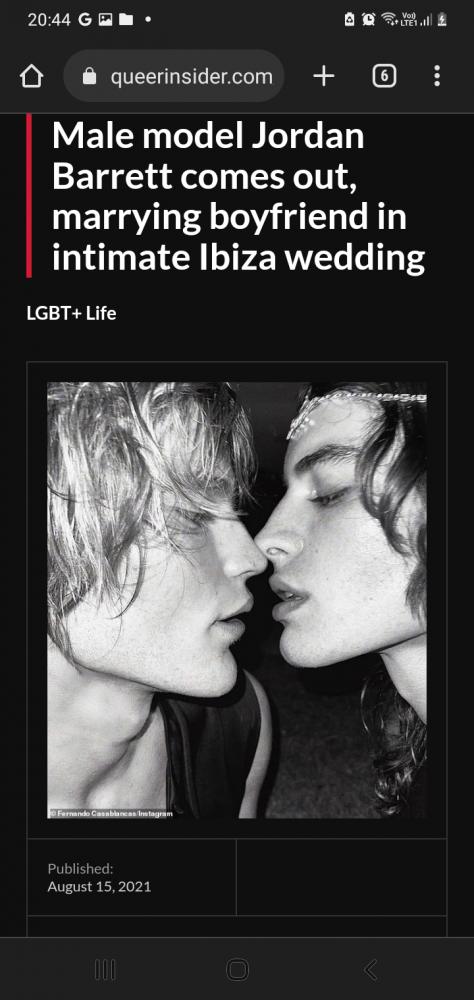Tap the Android home navigation button

237,969
